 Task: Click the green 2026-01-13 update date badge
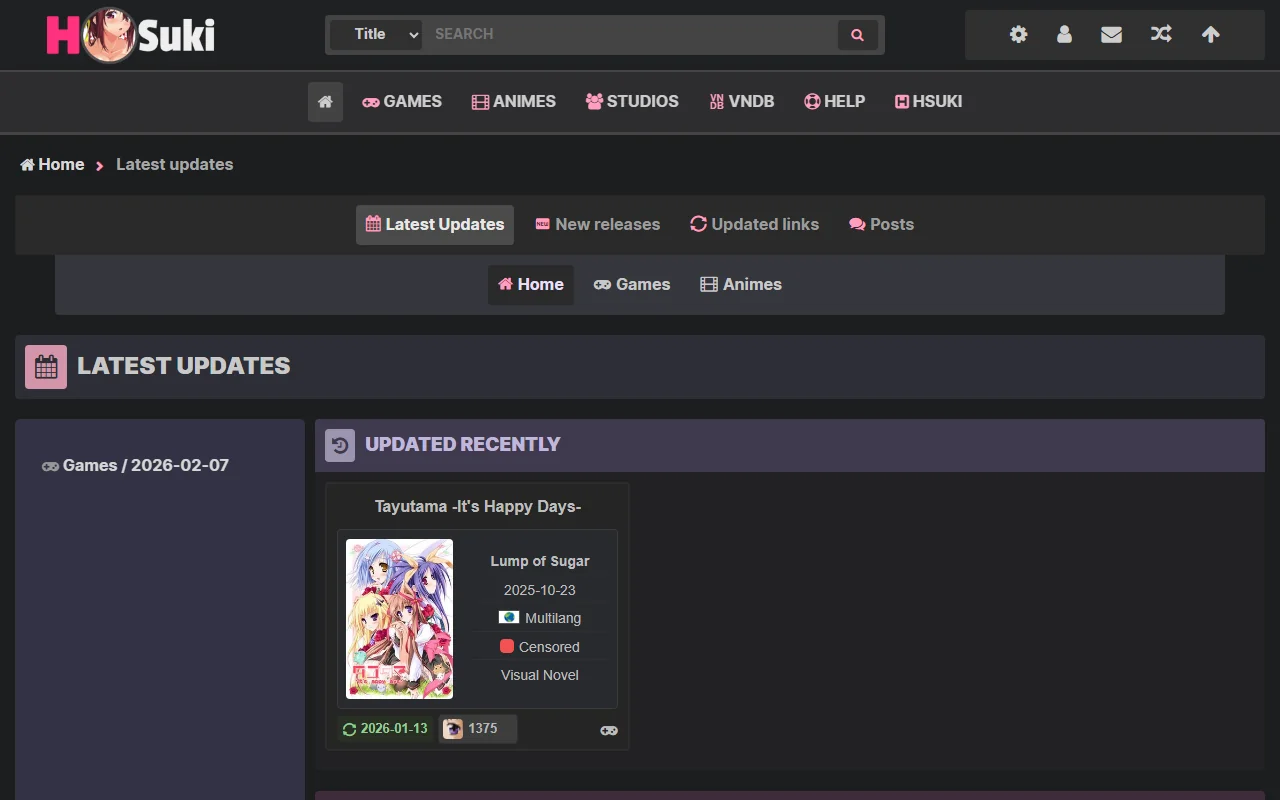click(x=385, y=729)
